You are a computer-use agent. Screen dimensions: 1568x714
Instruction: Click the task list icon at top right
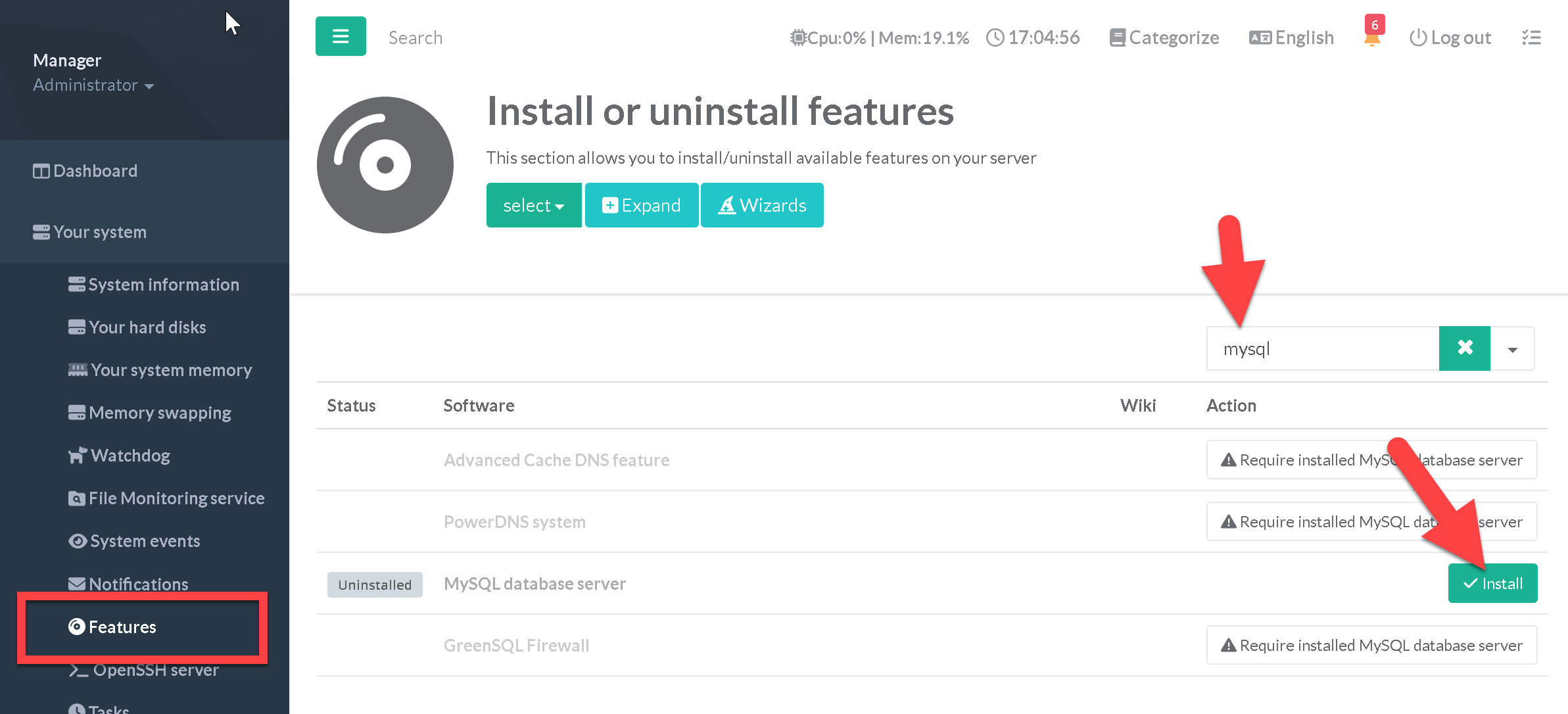coord(1531,38)
